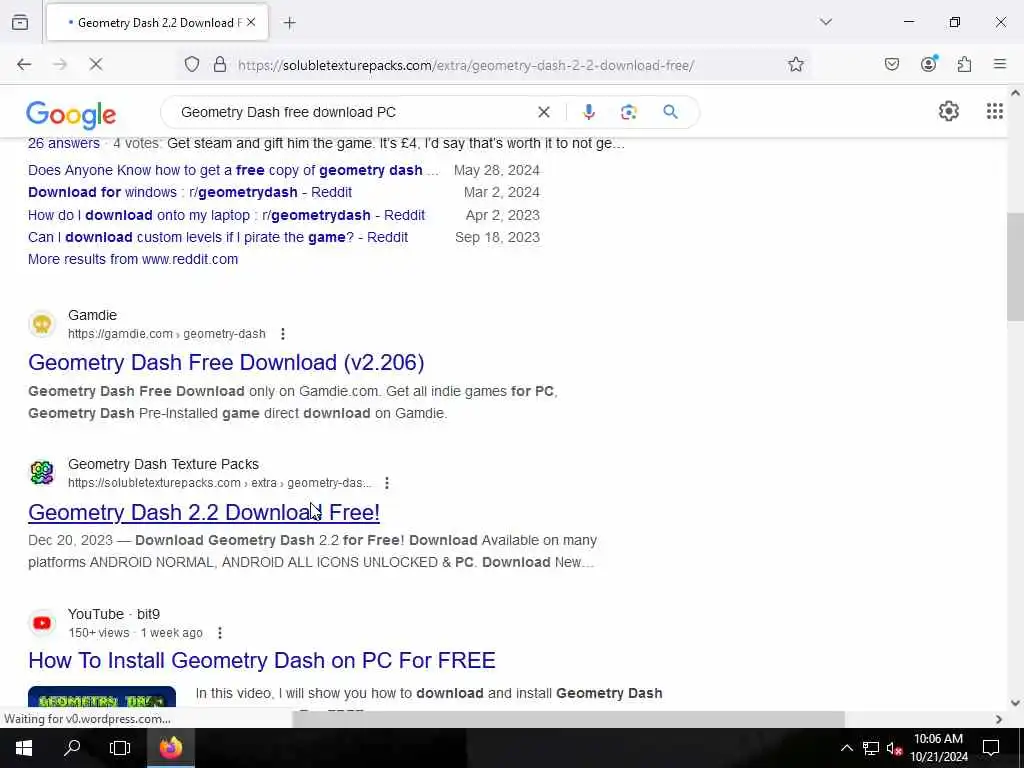Bookmark this page with the star icon
This screenshot has width=1024, height=768.
pos(795,64)
